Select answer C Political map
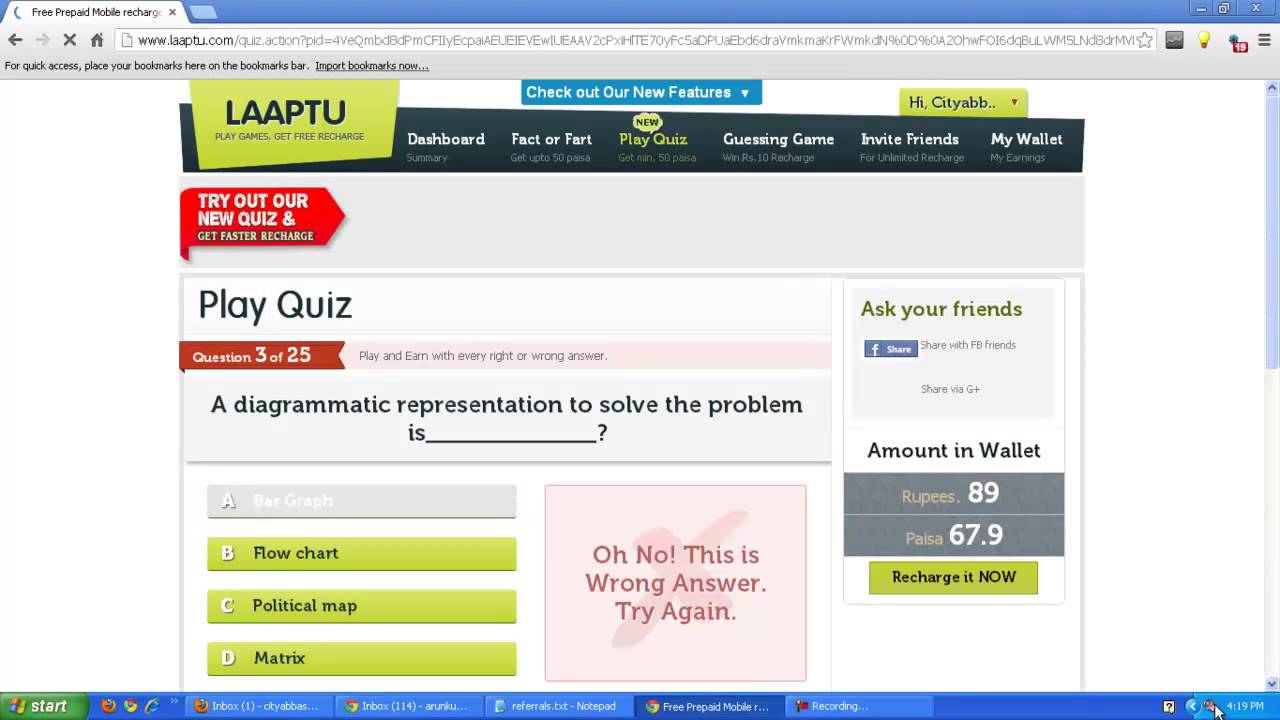 pos(362,606)
